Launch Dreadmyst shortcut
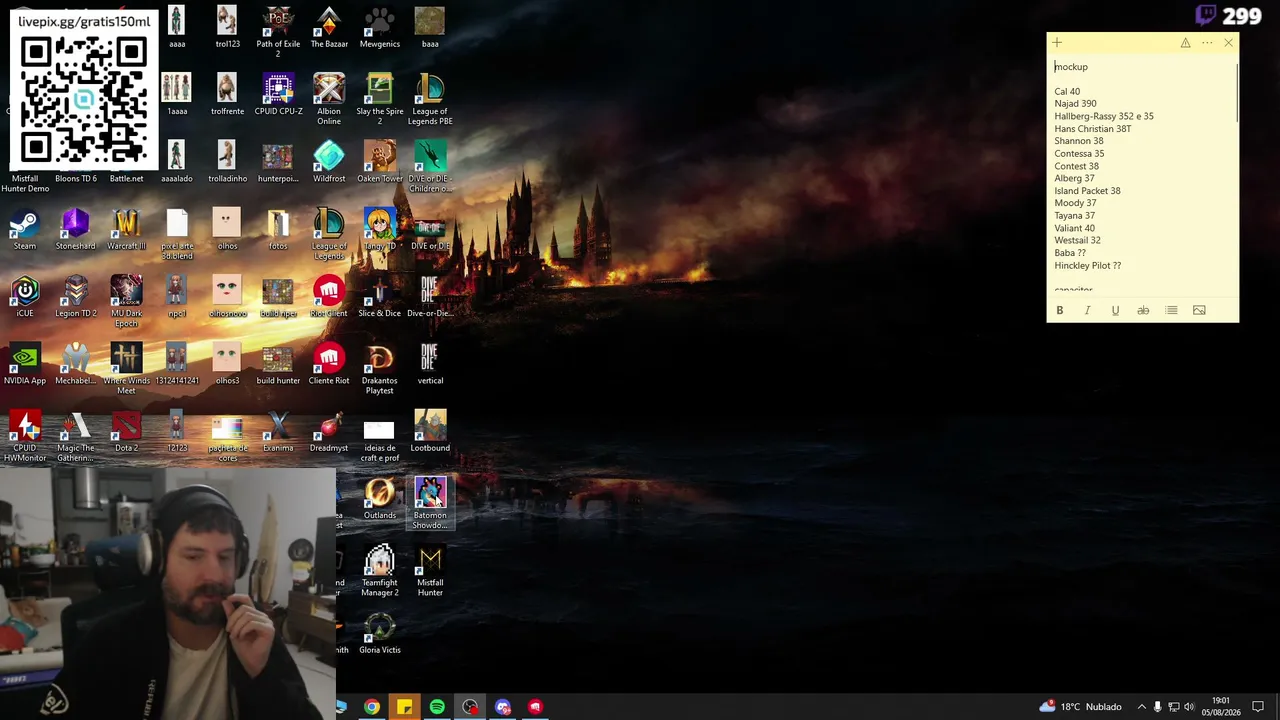This screenshot has width=1280, height=720. [x=329, y=430]
